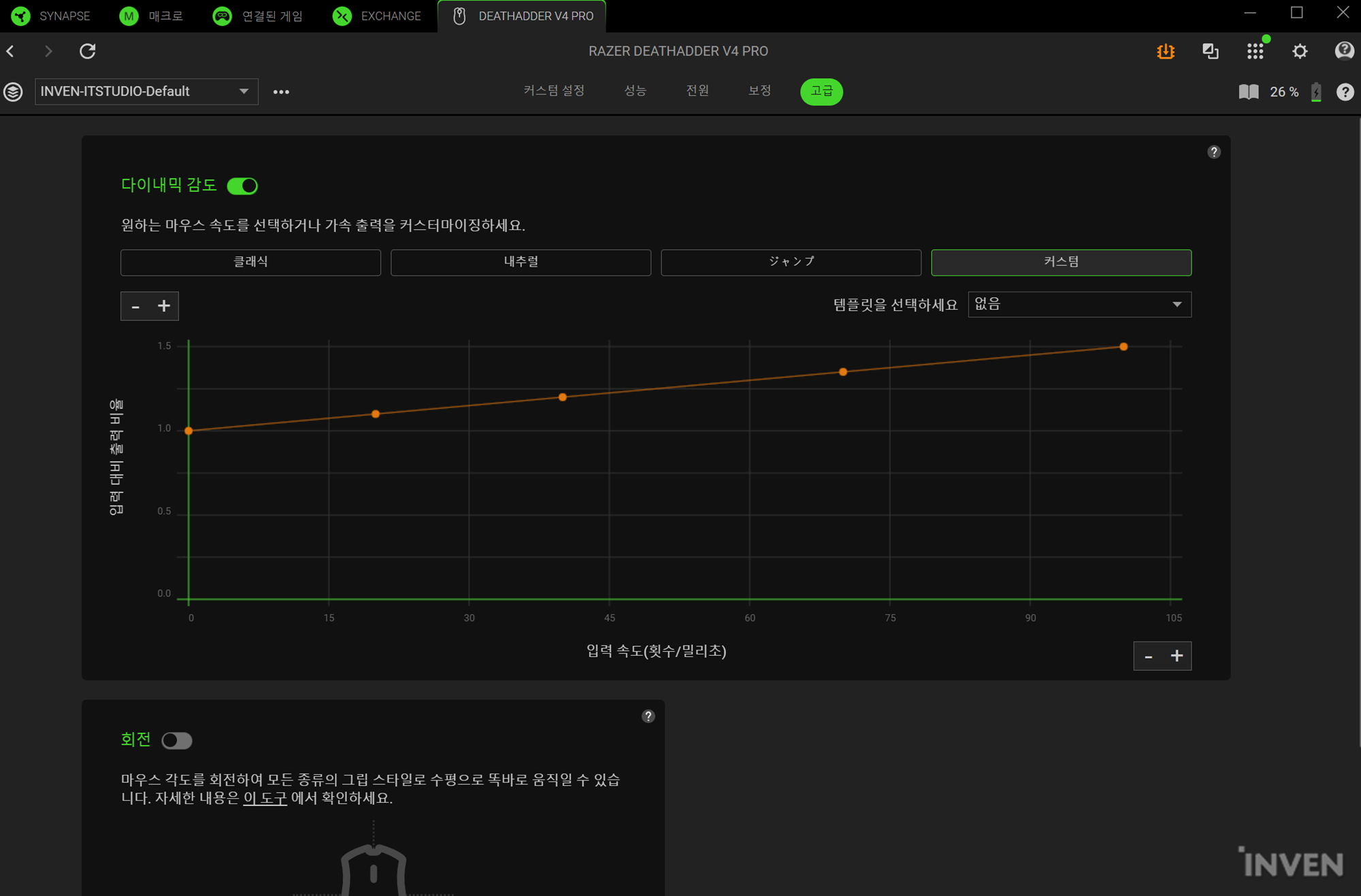The width and height of the screenshot is (1361, 896).
Task: Click the curve control point near 70
Action: (843, 371)
